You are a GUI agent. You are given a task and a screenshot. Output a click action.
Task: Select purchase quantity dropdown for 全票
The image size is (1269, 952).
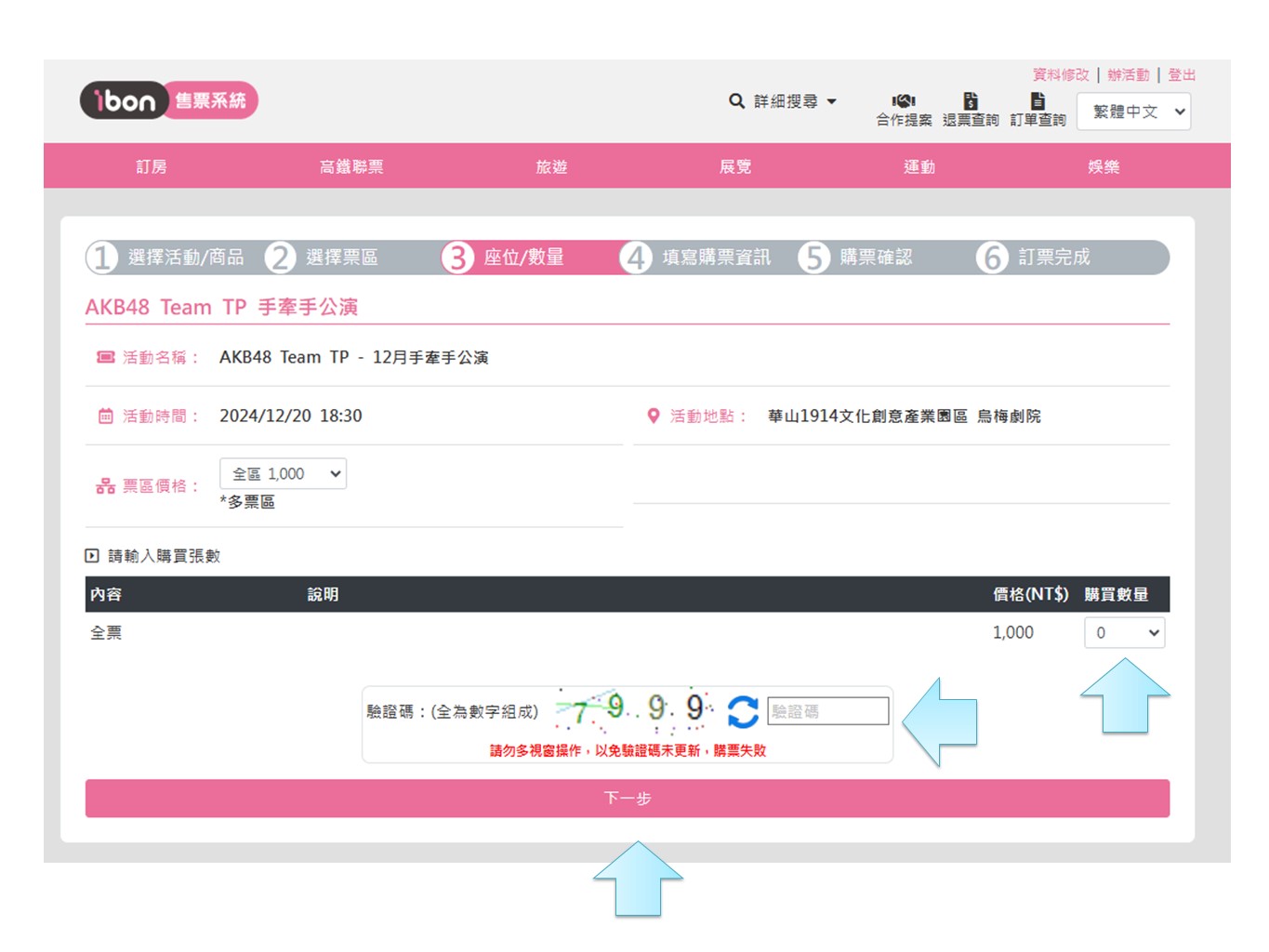click(x=1124, y=633)
